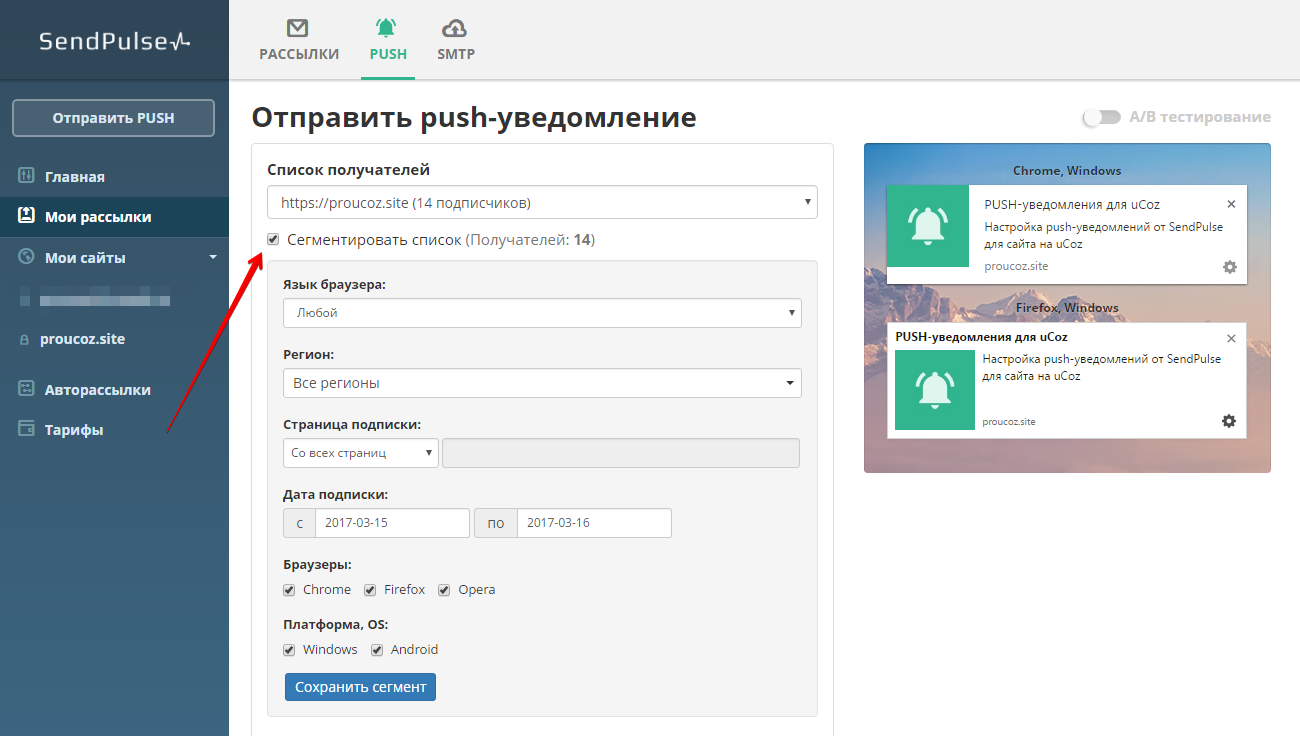Click the Авторассылки sidebar icon
This screenshot has height=736, width=1300.
click(27, 389)
